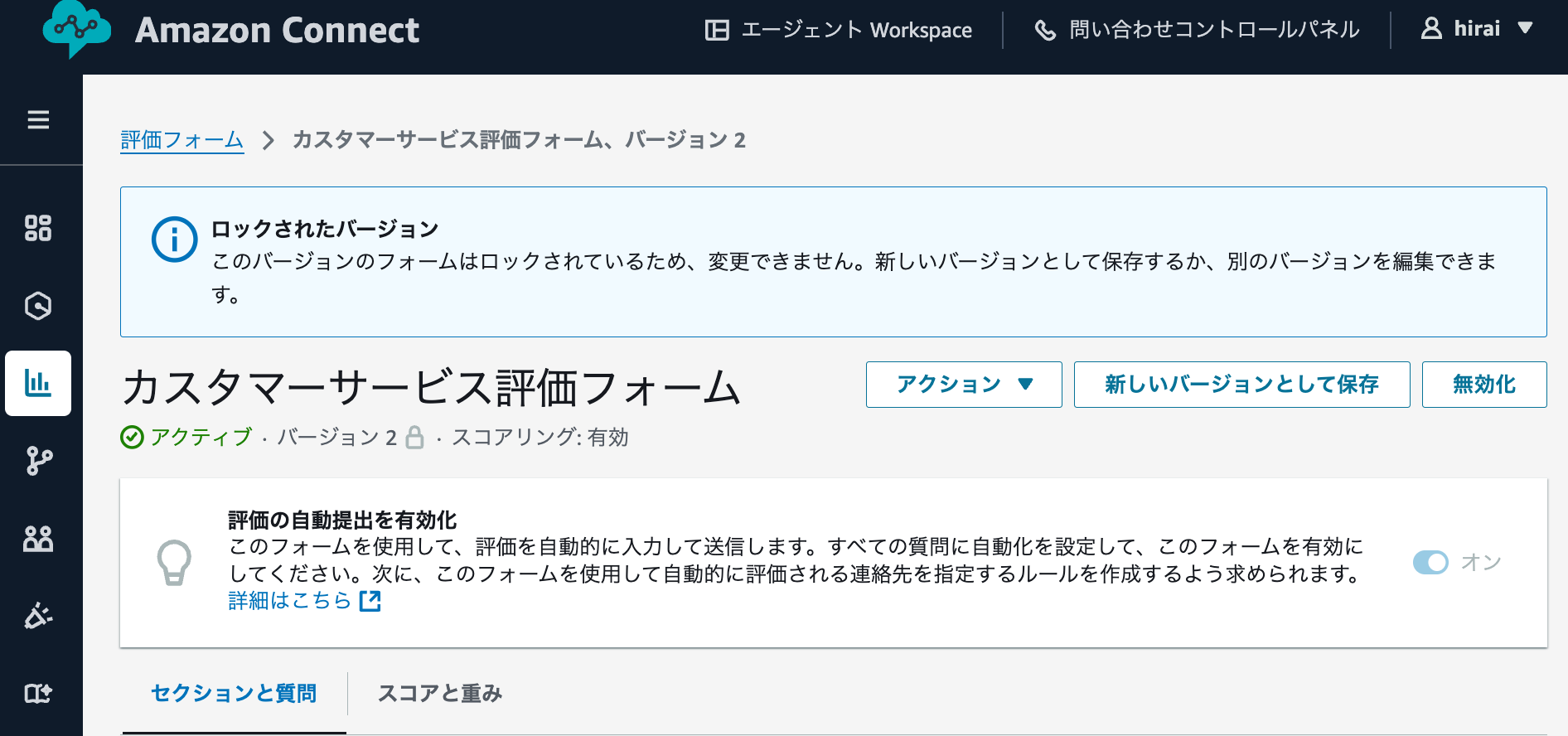The image size is (1568, 736).
Task: Click the Amazon Connect cloud logo
Action: (x=76, y=30)
